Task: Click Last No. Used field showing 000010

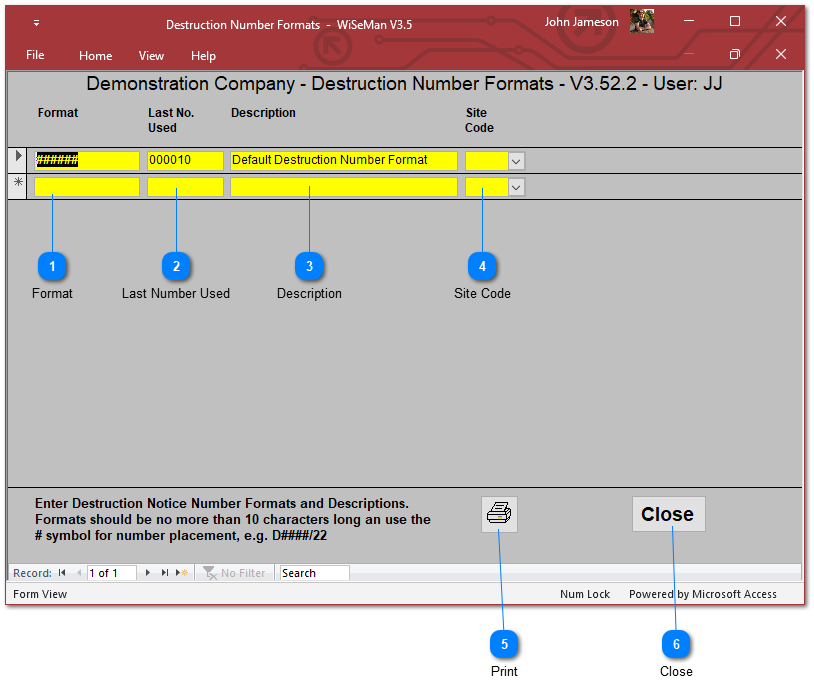Action: (185, 160)
